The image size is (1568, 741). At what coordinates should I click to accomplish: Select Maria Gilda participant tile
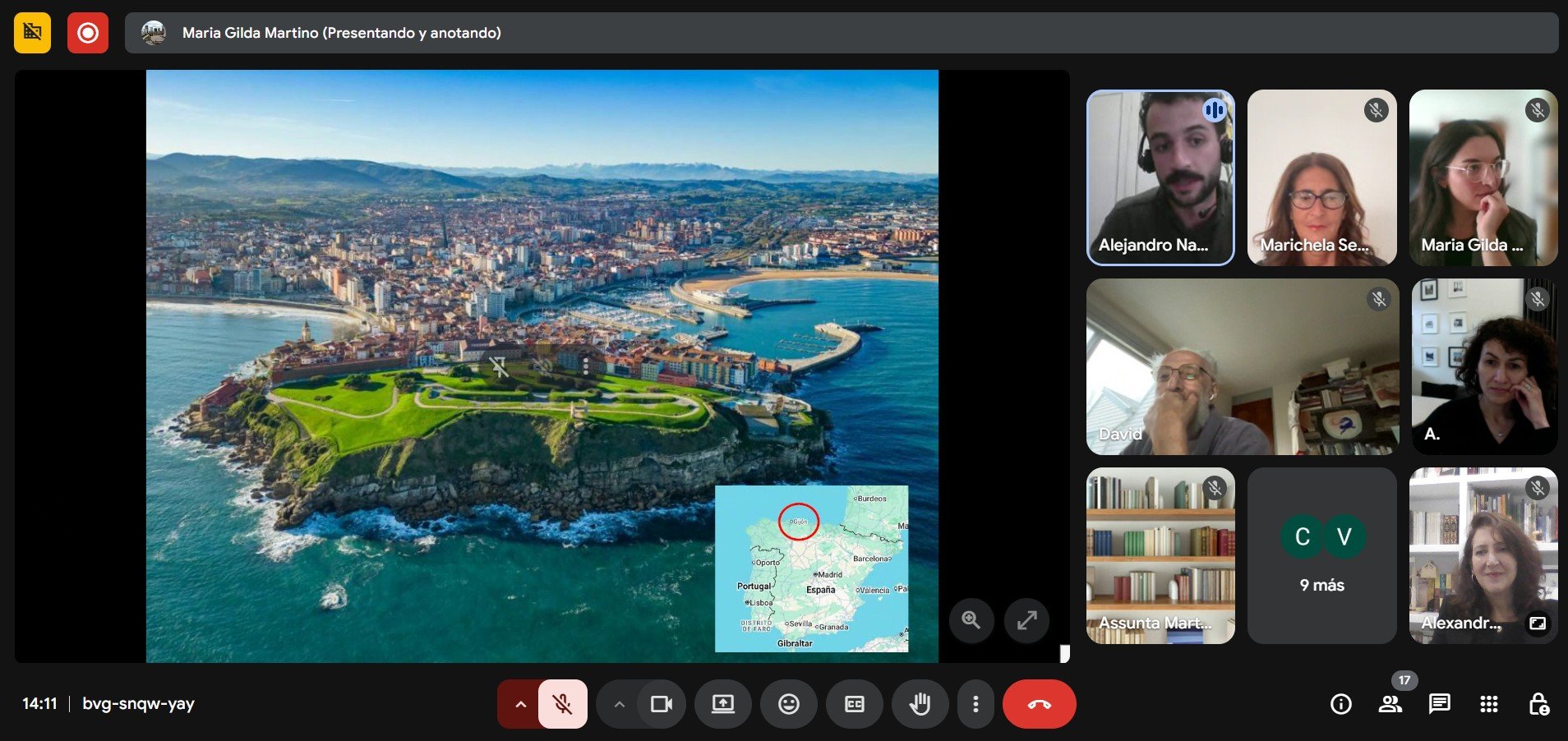(x=1483, y=177)
